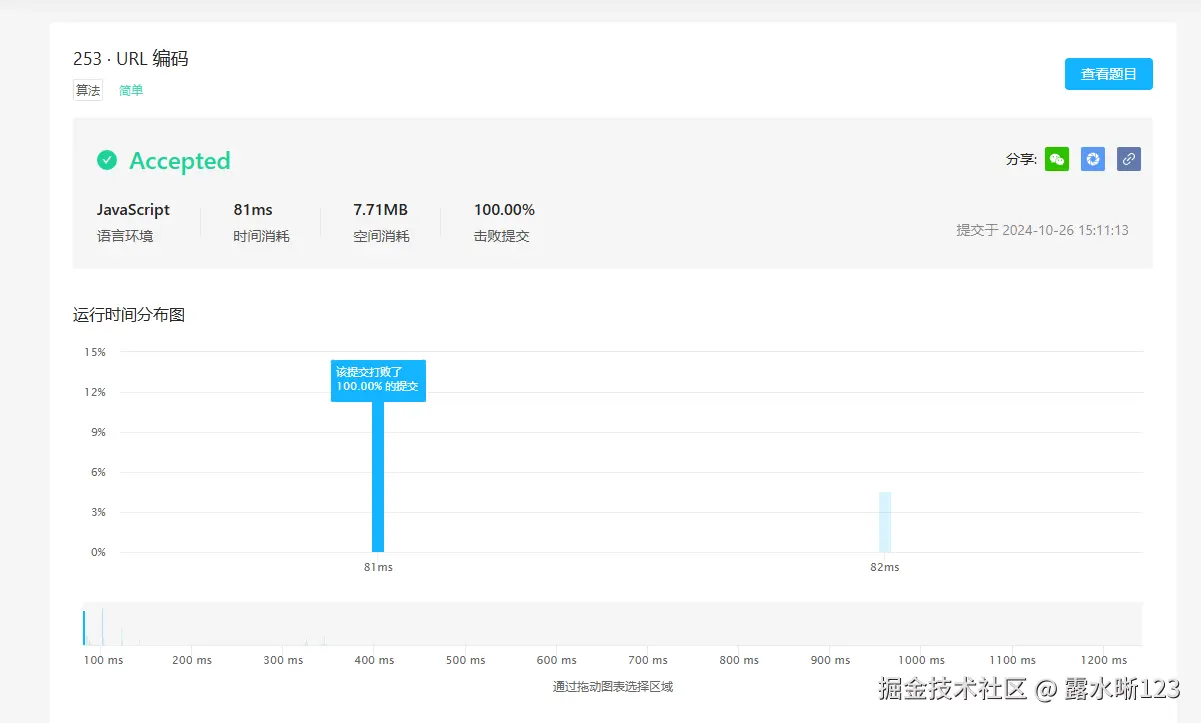Click the 82ms x-axis label
1201x723 pixels.
pyautogui.click(x=885, y=567)
